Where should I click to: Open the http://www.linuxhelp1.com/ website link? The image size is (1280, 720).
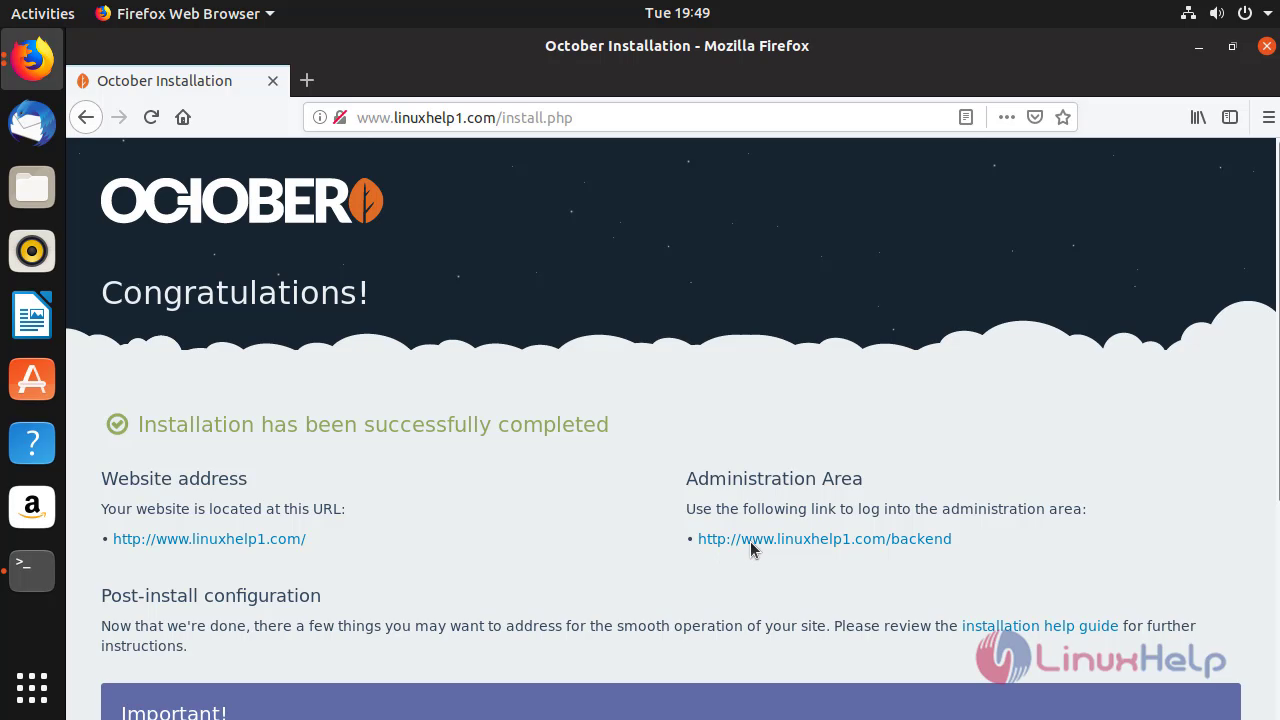209,539
